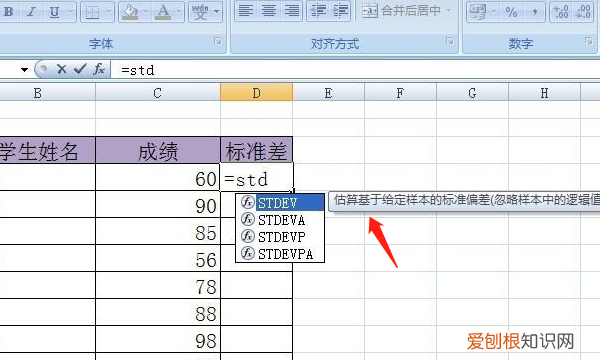Select the 标准差 header cell
The height and width of the screenshot is (360, 600).
pyautogui.click(x=256, y=151)
